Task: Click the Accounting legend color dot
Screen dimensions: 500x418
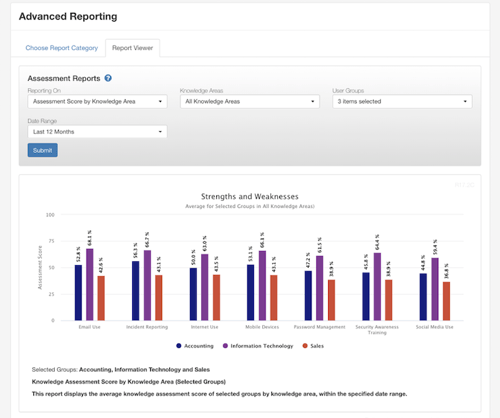Action: [x=179, y=346]
